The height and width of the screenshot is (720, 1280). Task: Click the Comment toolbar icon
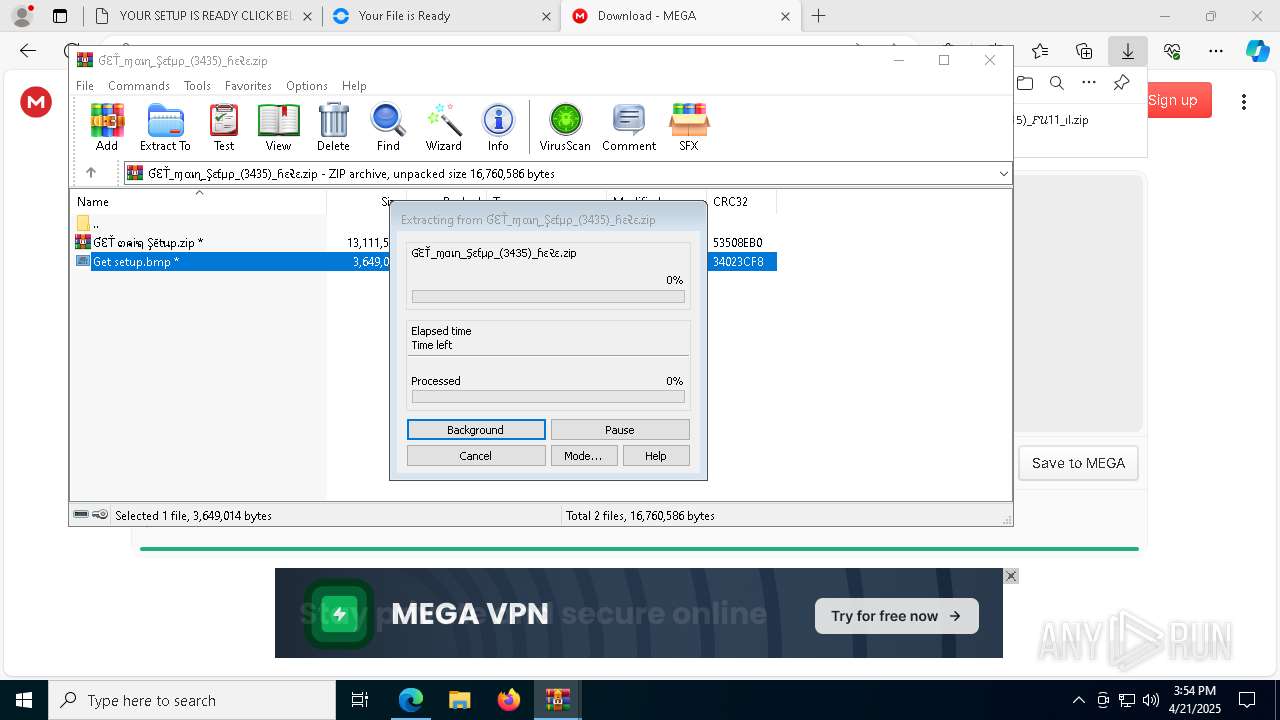[629, 127]
